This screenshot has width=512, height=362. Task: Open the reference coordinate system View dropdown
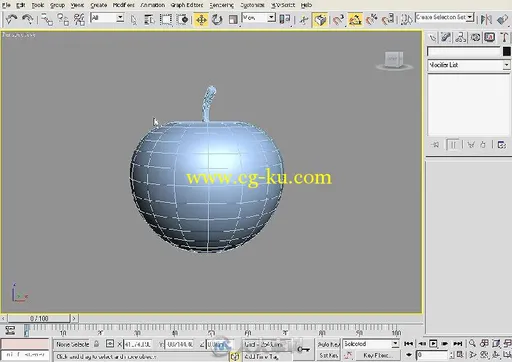pyautogui.click(x=259, y=18)
